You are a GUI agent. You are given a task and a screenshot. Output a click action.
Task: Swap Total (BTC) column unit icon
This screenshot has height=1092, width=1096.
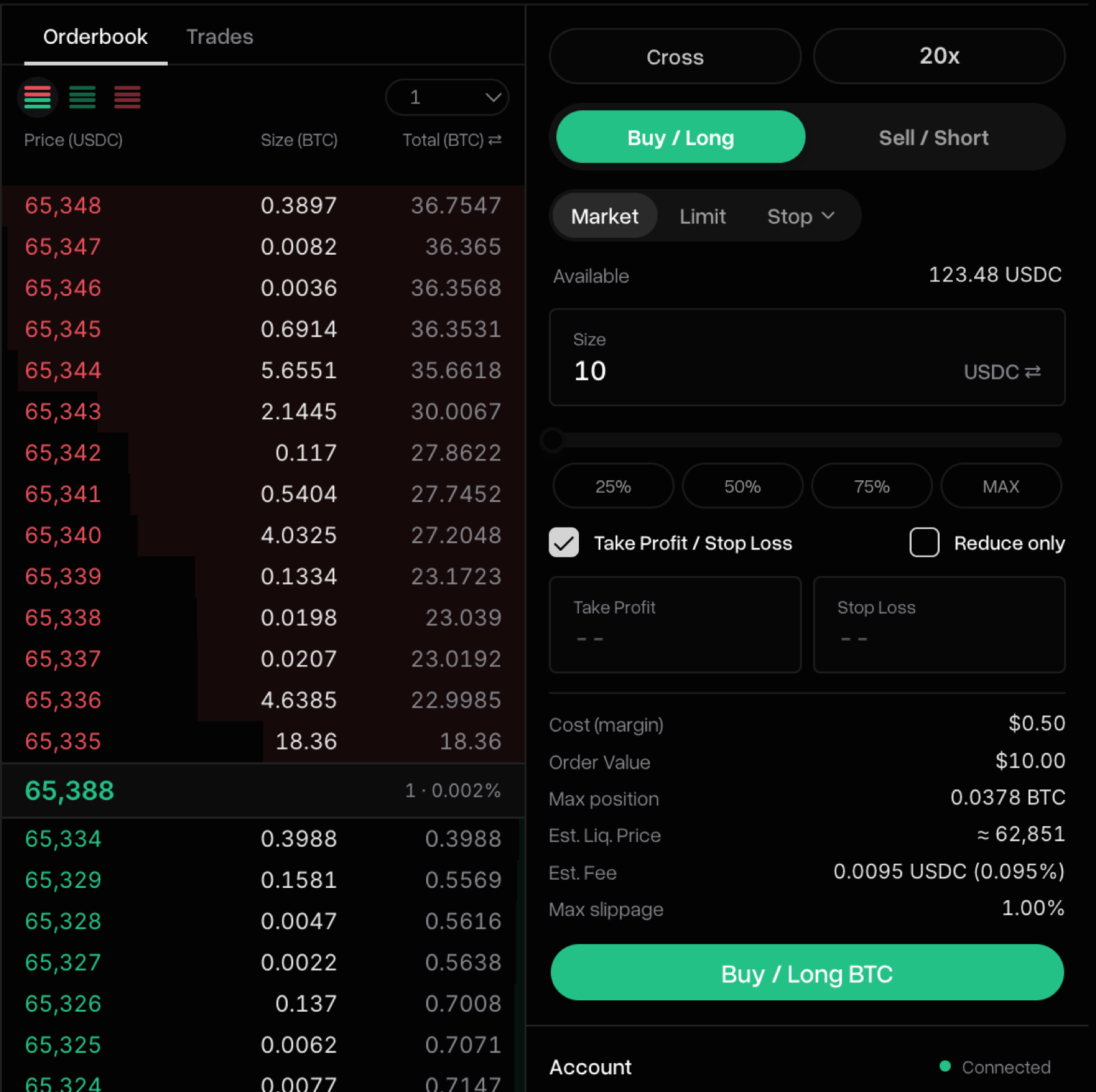click(x=495, y=140)
